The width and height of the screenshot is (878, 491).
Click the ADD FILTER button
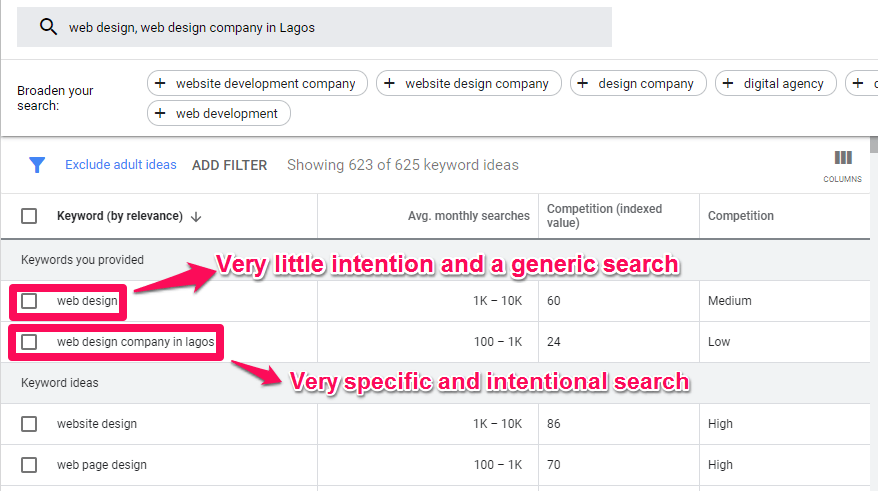pyautogui.click(x=229, y=165)
